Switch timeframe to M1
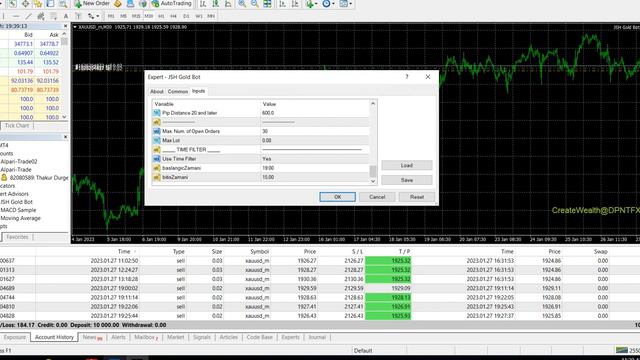This screenshot has height=360, width=640. point(111,16)
